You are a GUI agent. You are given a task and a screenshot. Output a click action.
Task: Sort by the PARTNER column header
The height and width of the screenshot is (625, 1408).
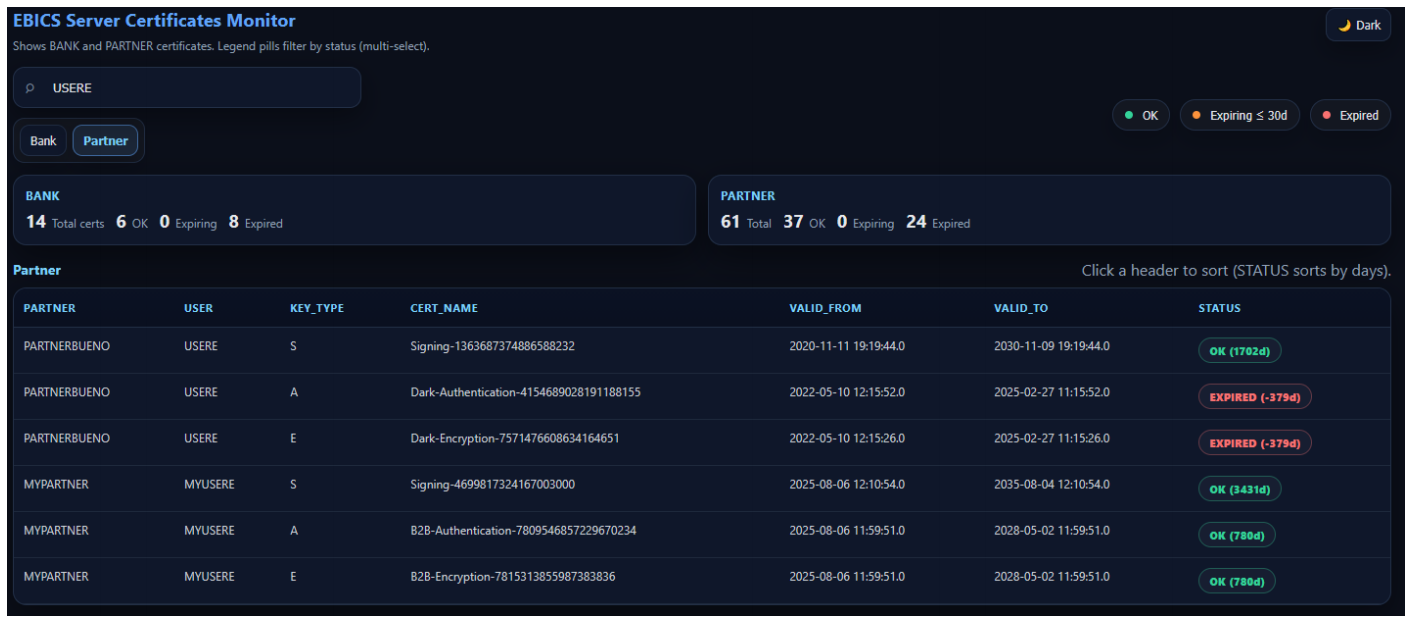pos(50,308)
